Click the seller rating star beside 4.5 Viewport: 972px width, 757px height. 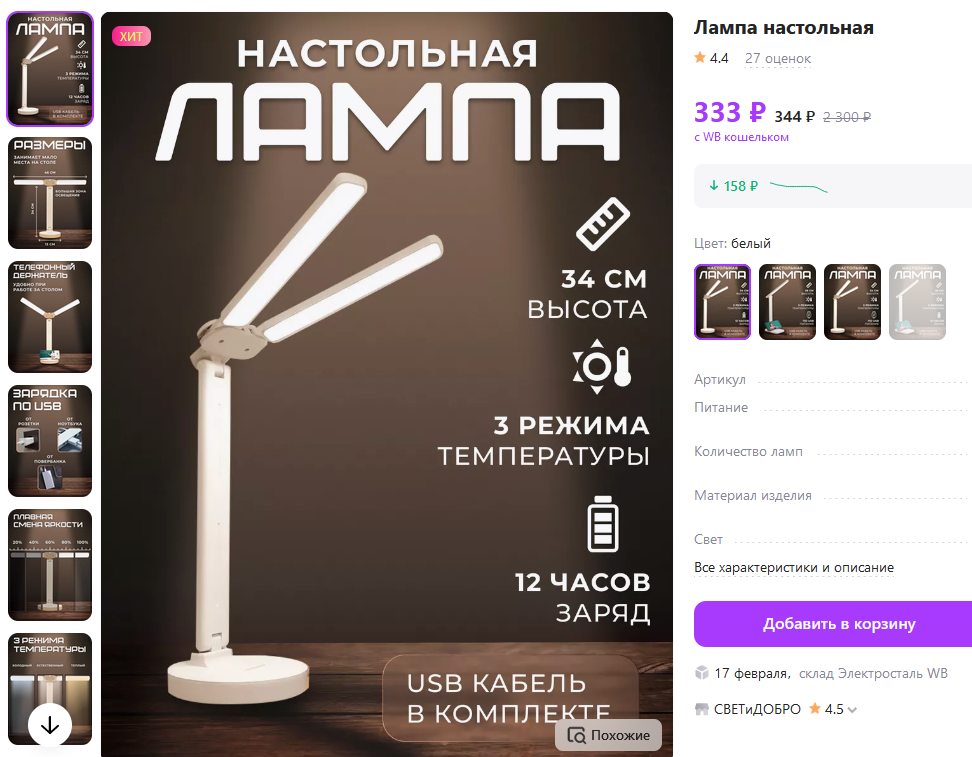815,709
